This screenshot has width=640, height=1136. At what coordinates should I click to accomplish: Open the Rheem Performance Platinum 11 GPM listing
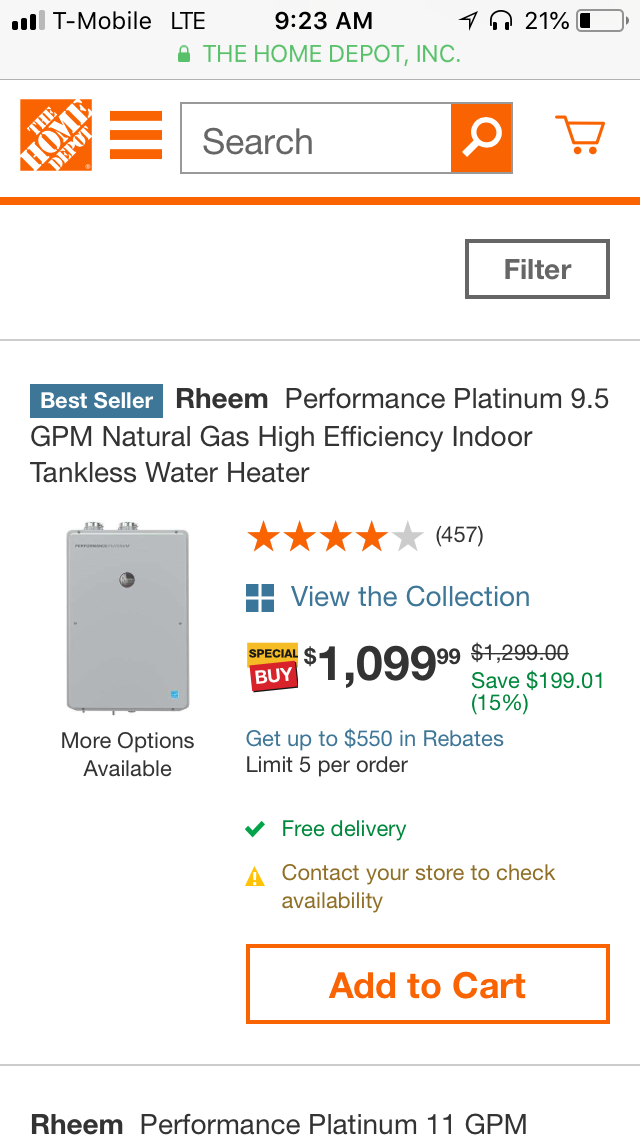pyautogui.click(x=279, y=1124)
